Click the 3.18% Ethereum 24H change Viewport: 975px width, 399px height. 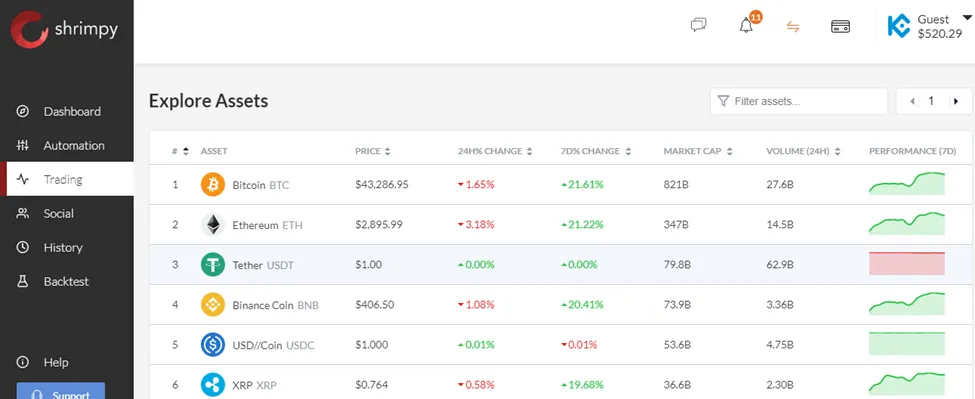(476, 225)
